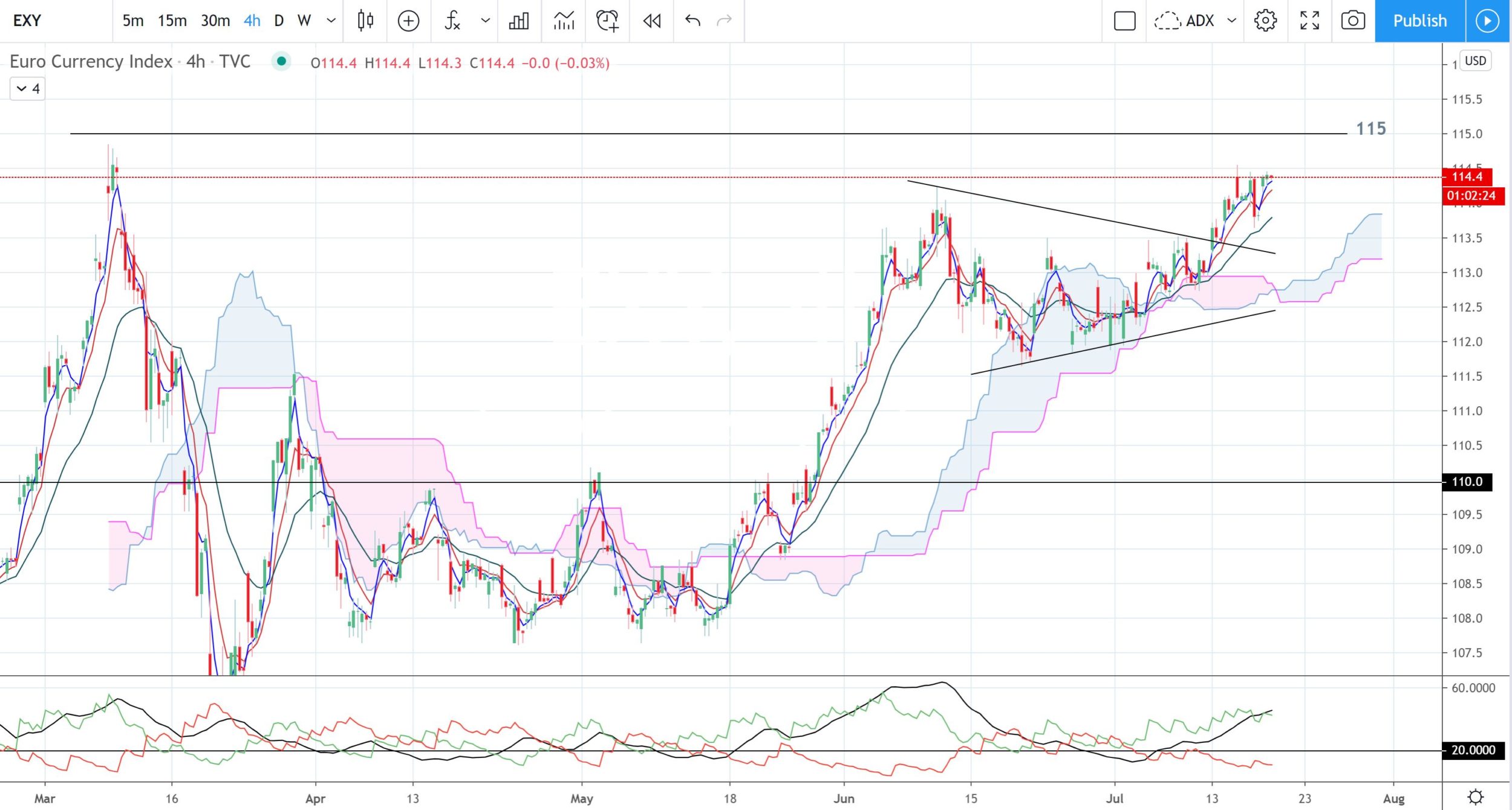Switch to the 5m timeframe
The image size is (1512, 810).
[133, 21]
